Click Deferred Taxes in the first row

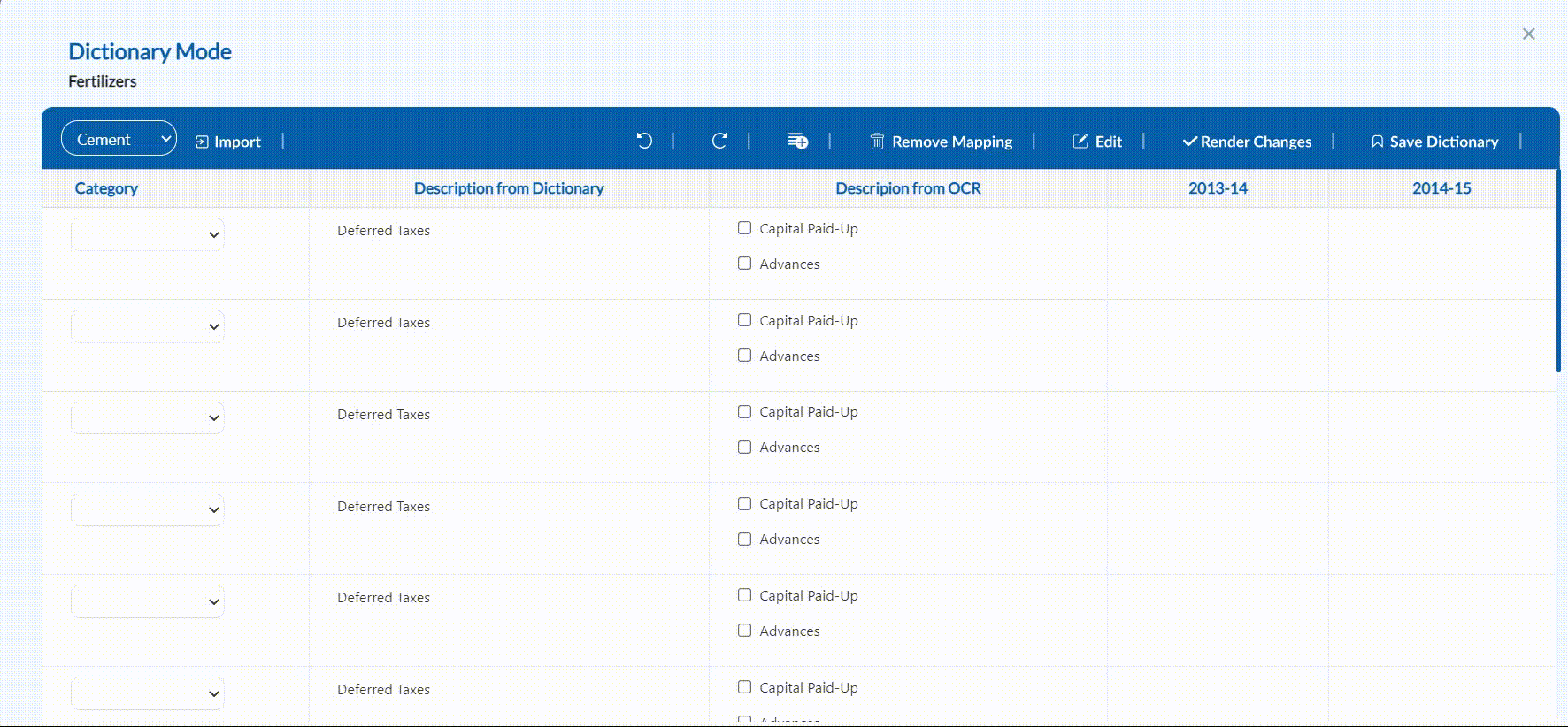(x=383, y=231)
